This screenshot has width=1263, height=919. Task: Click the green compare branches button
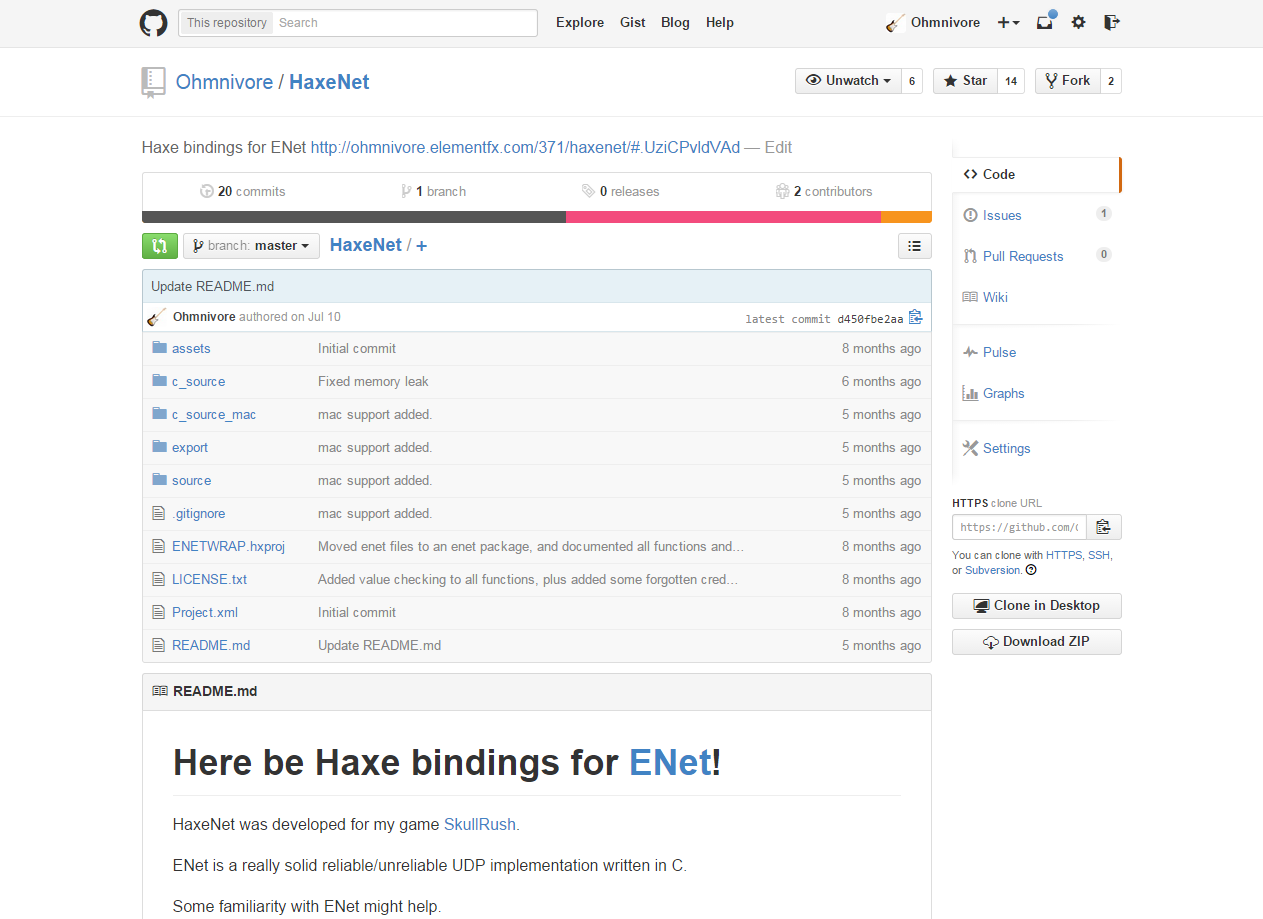coord(160,245)
